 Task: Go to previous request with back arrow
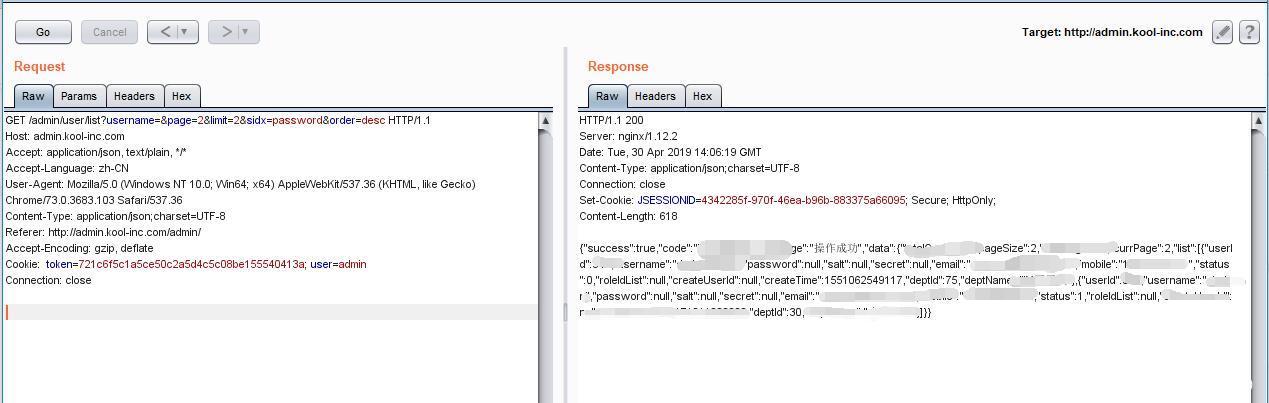[x=166, y=32]
